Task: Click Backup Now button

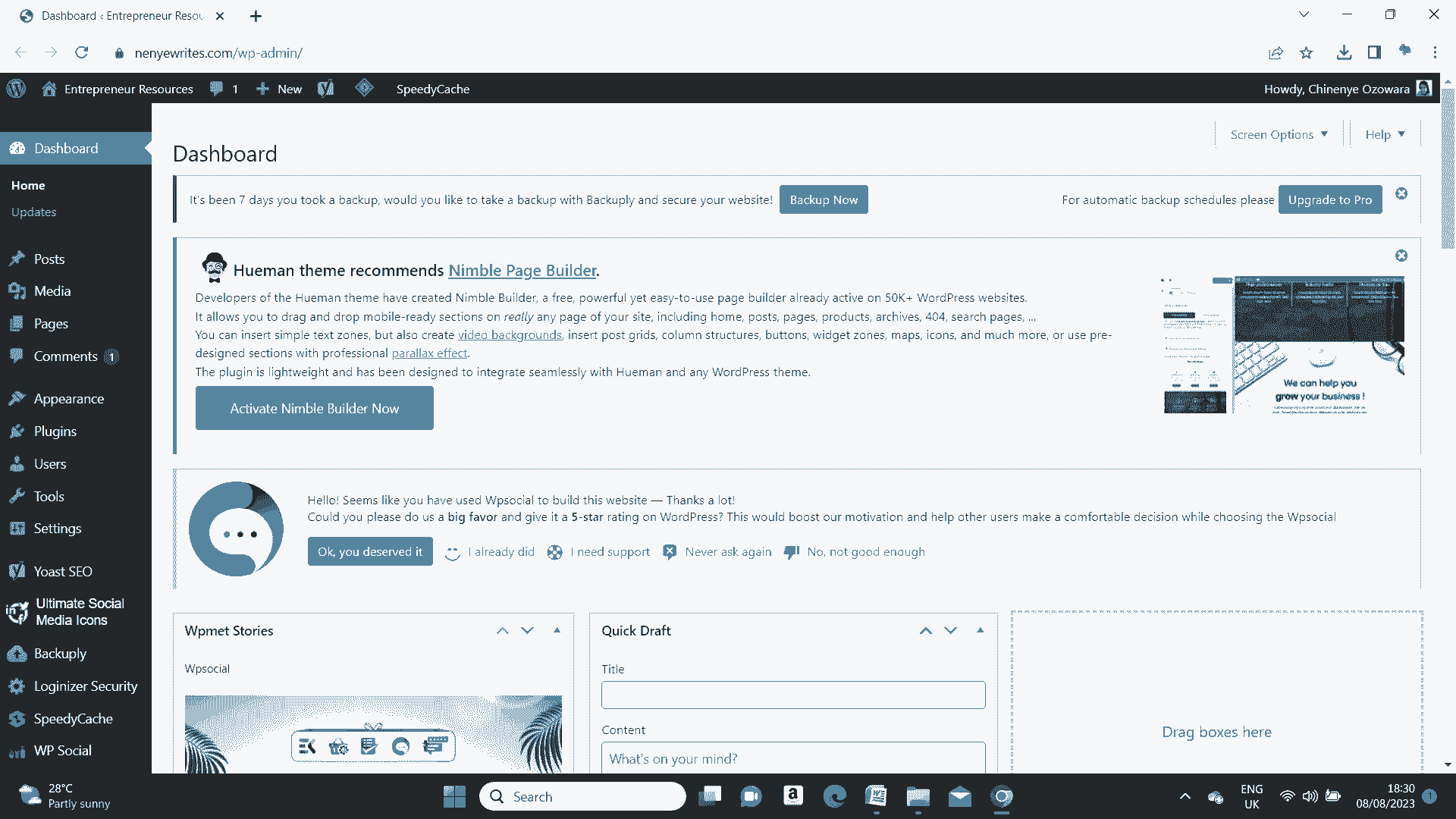Action: point(823,199)
